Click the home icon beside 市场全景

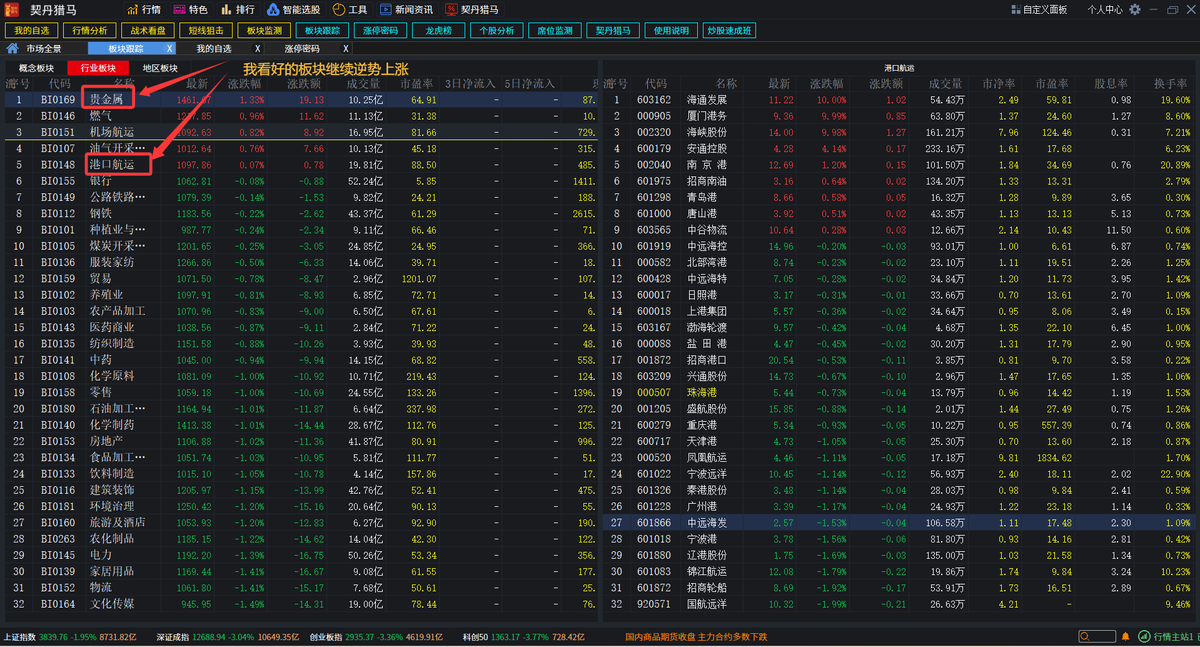tap(12, 48)
